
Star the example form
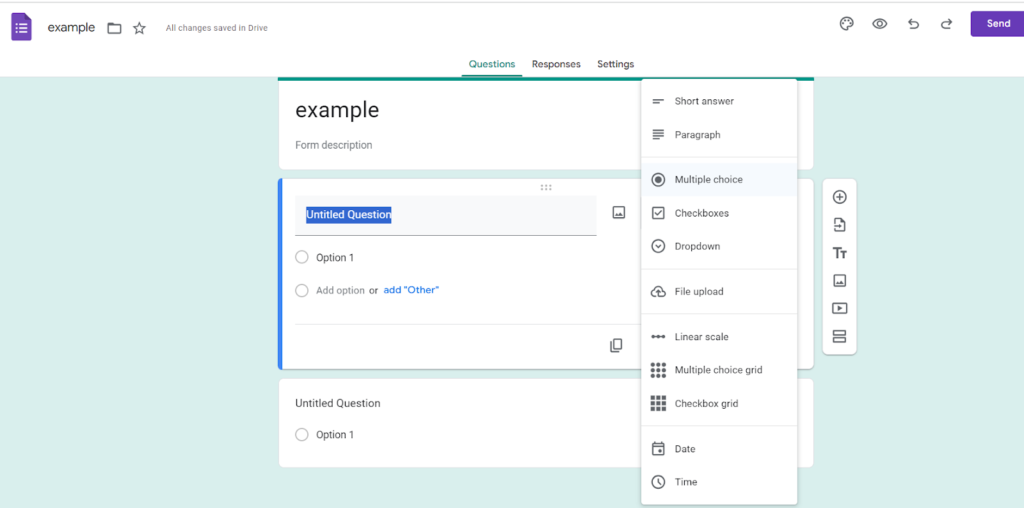click(x=139, y=28)
